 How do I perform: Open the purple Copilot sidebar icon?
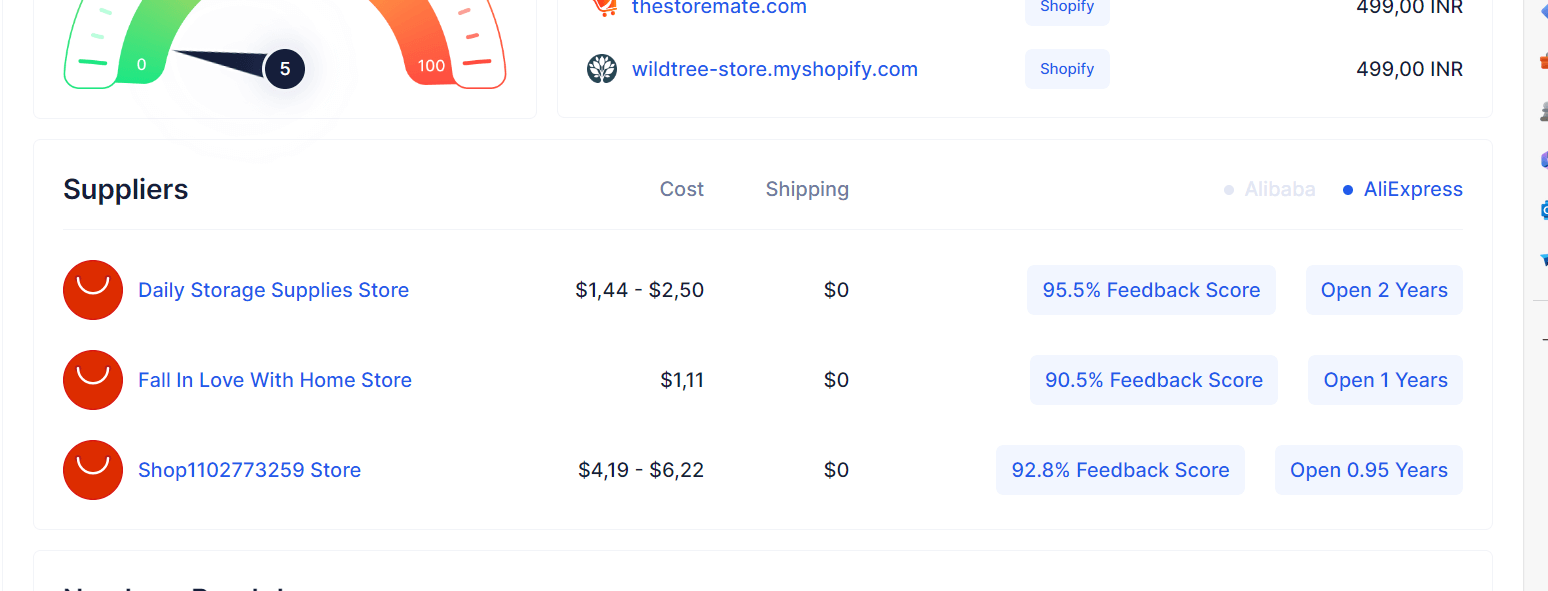[1543, 159]
